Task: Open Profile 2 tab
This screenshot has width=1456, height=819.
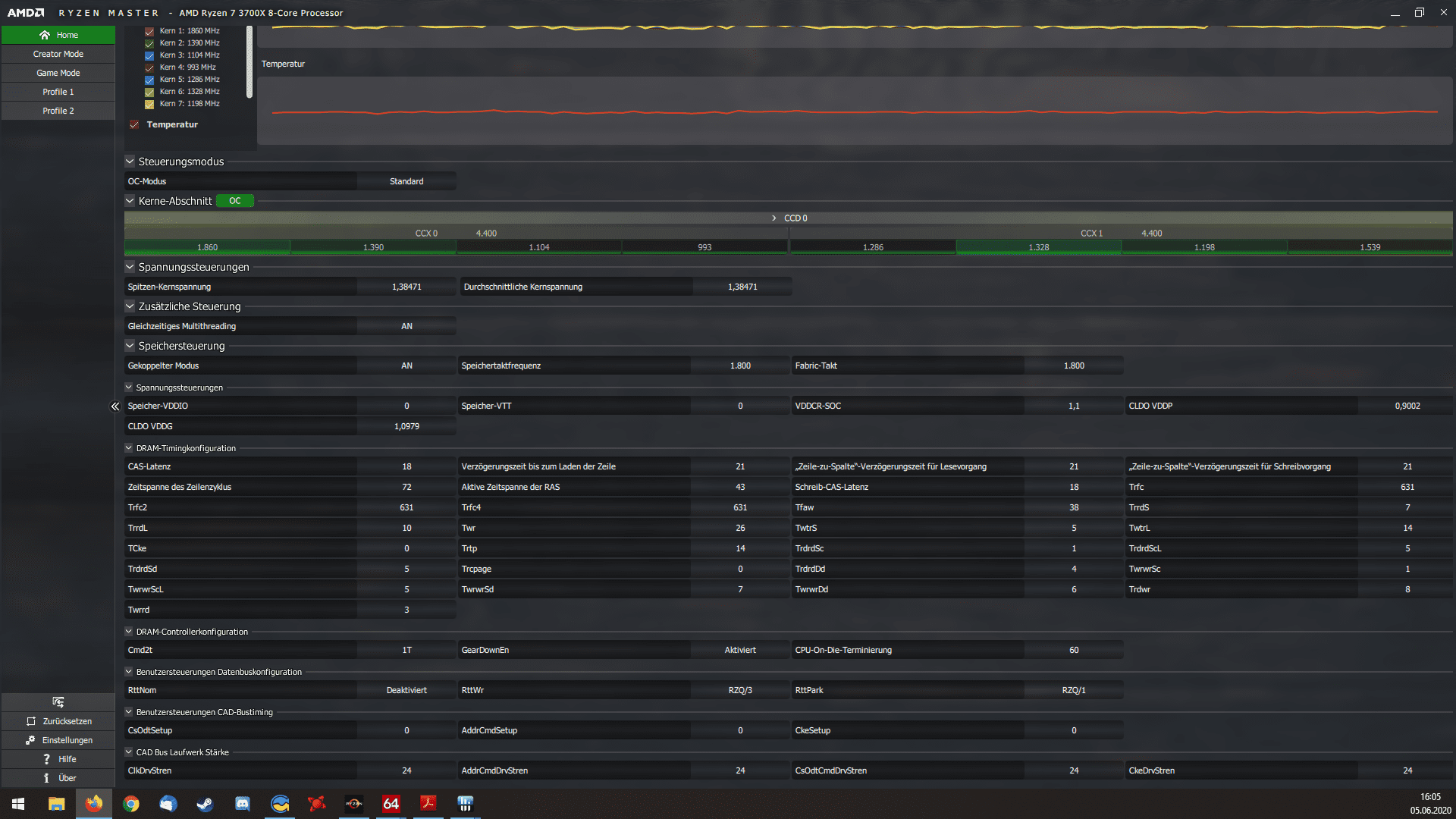Action: 58,111
